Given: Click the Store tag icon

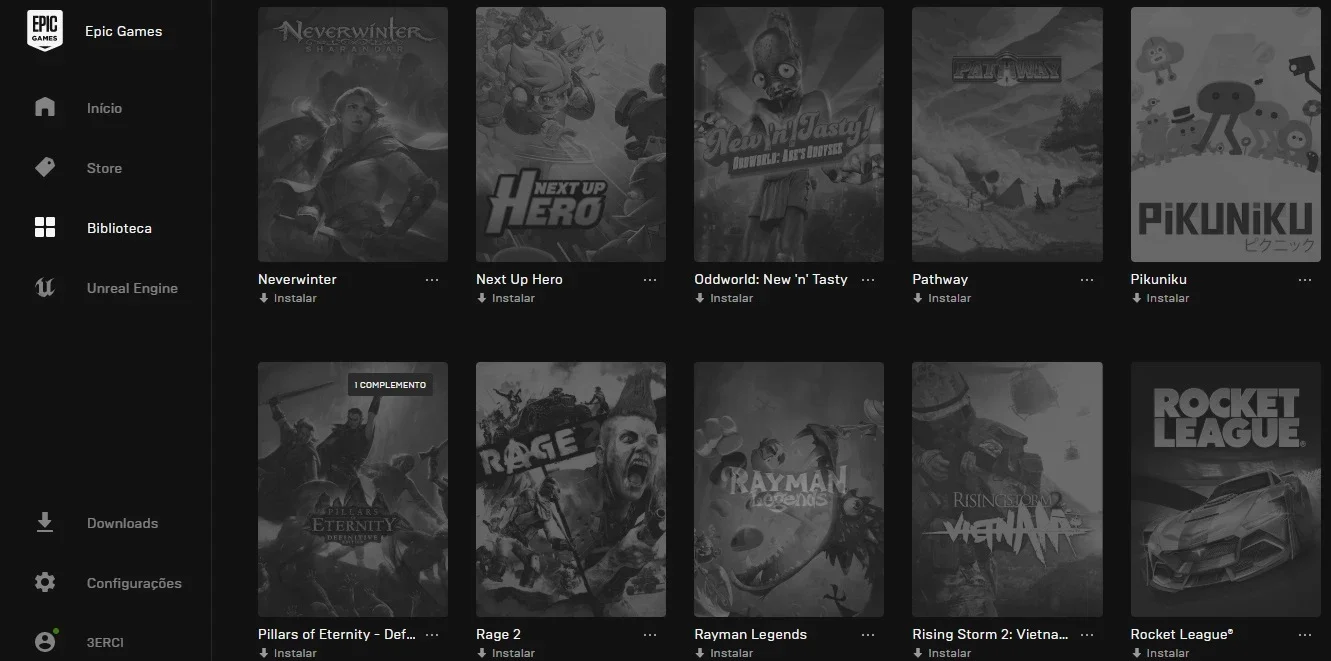Looking at the screenshot, I should 45,167.
